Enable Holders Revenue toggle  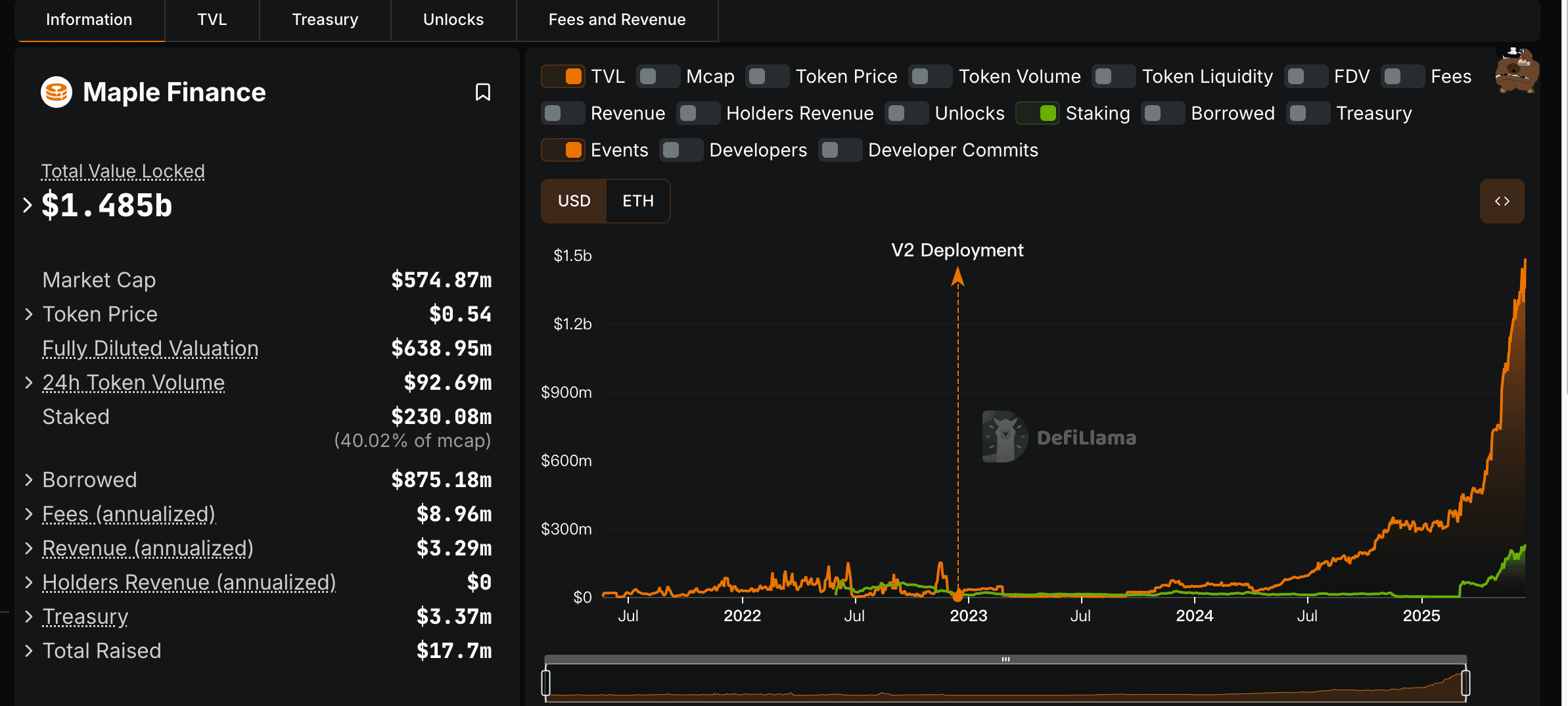click(x=699, y=113)
